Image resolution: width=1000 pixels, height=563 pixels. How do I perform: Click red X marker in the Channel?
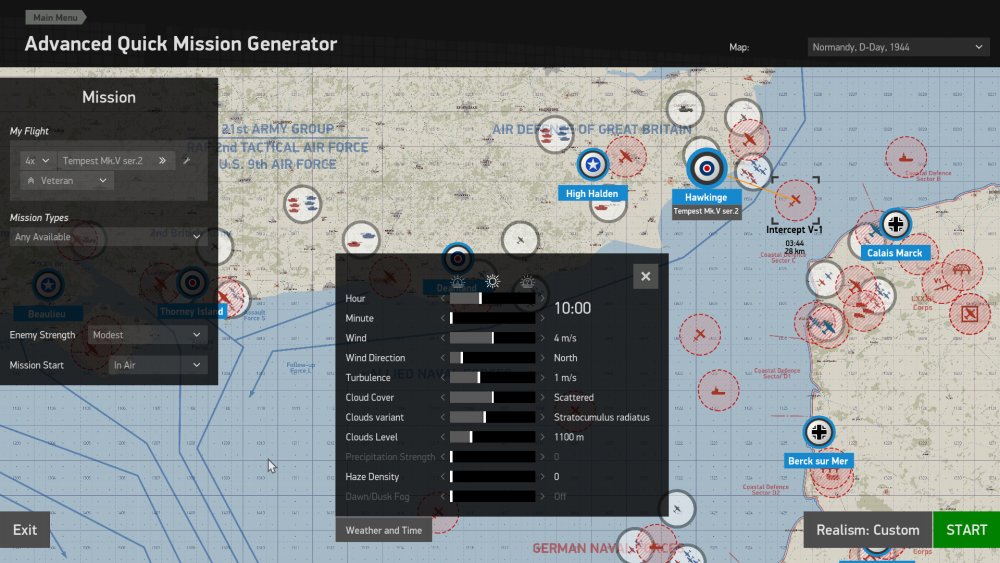click(x=700, y=335)
